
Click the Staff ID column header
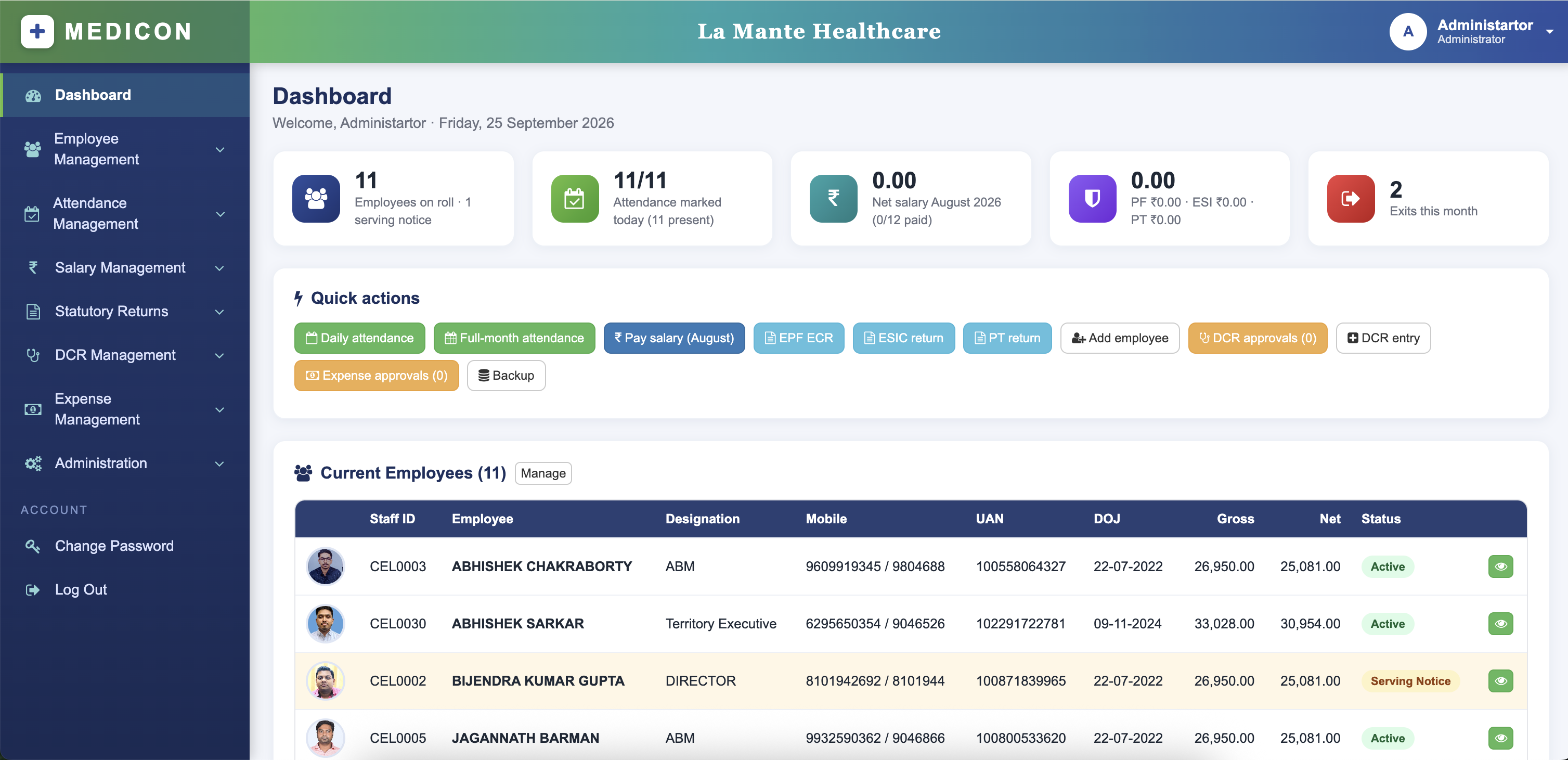coord(393,519)
